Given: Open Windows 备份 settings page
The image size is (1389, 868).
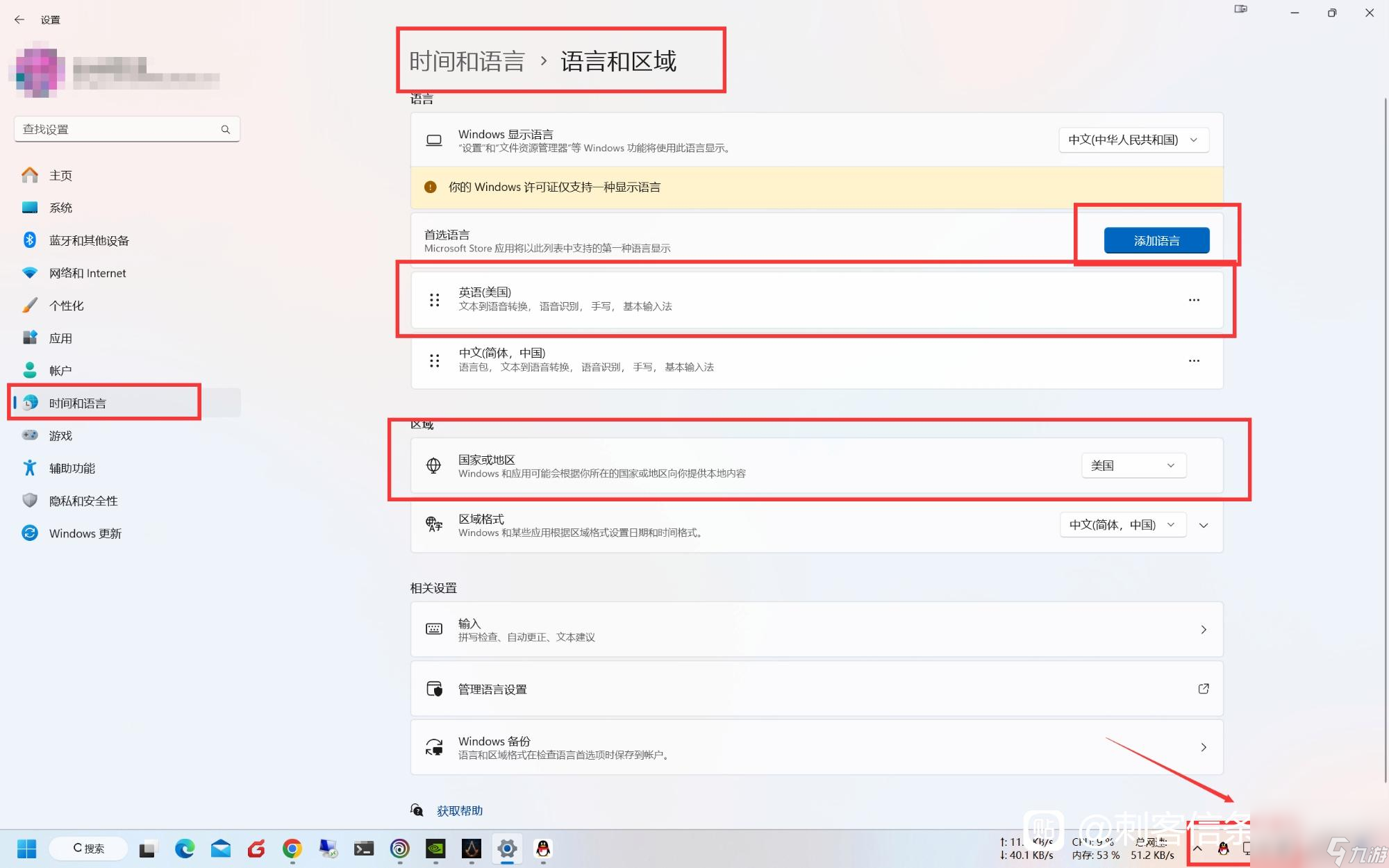Looking at the screenshot, I should (816, 747).
